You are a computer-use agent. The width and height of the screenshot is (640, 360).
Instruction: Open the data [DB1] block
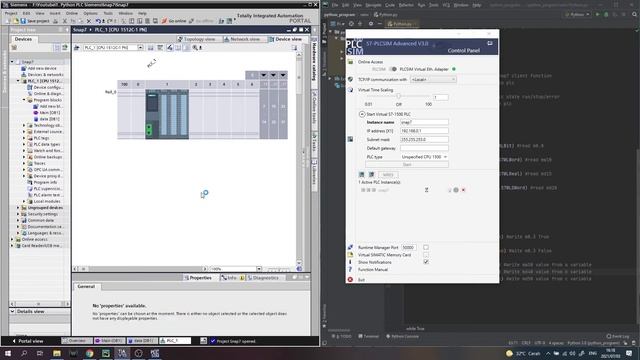point(47,119)
